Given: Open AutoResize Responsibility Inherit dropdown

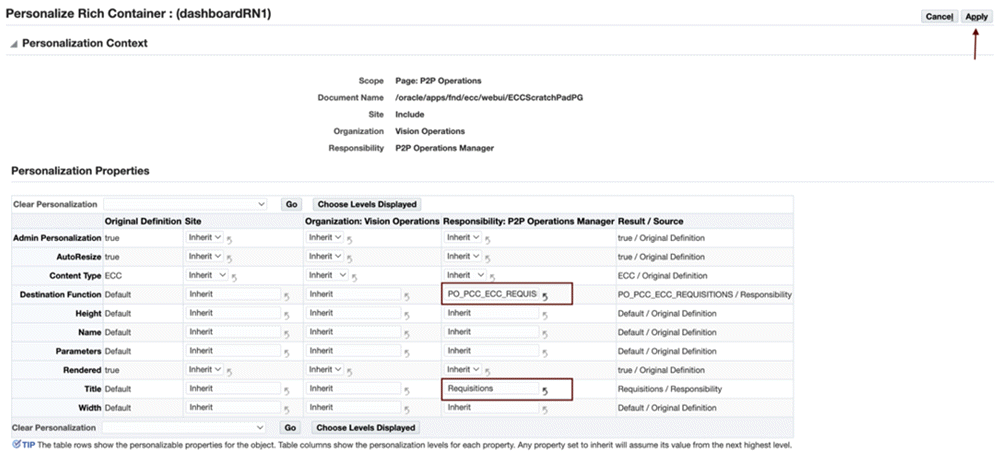Looking at the screenshot, I should 462,256.
